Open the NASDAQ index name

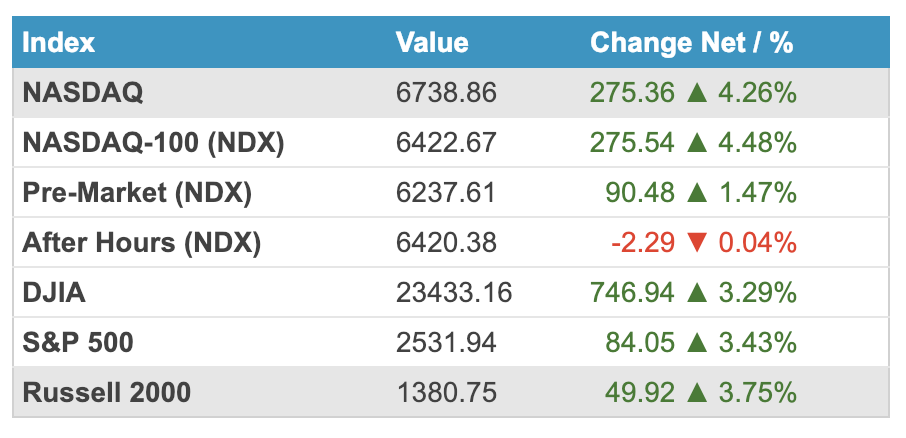coord(83,94)
